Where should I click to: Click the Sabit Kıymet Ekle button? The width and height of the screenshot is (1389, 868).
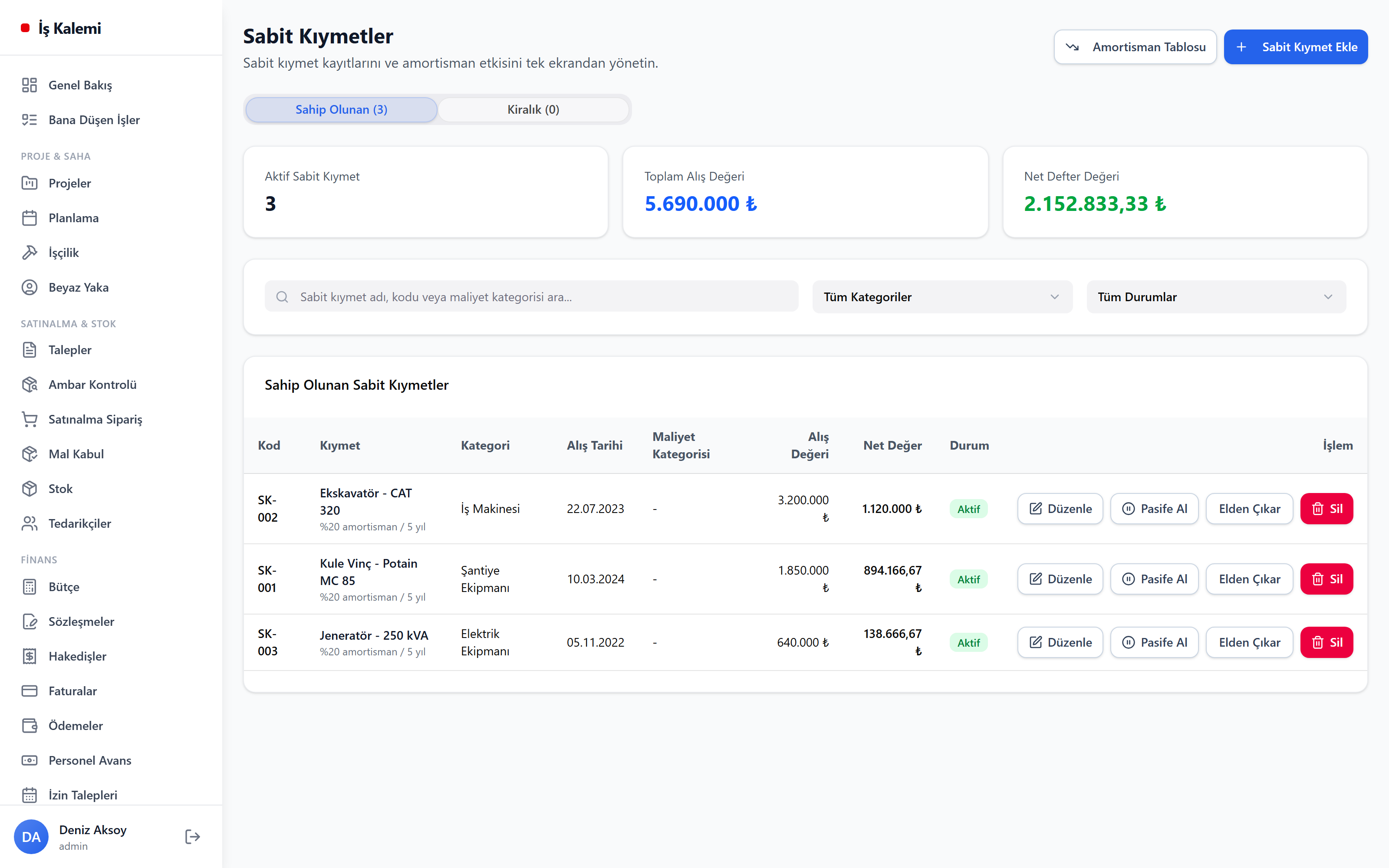point(1295,47)
